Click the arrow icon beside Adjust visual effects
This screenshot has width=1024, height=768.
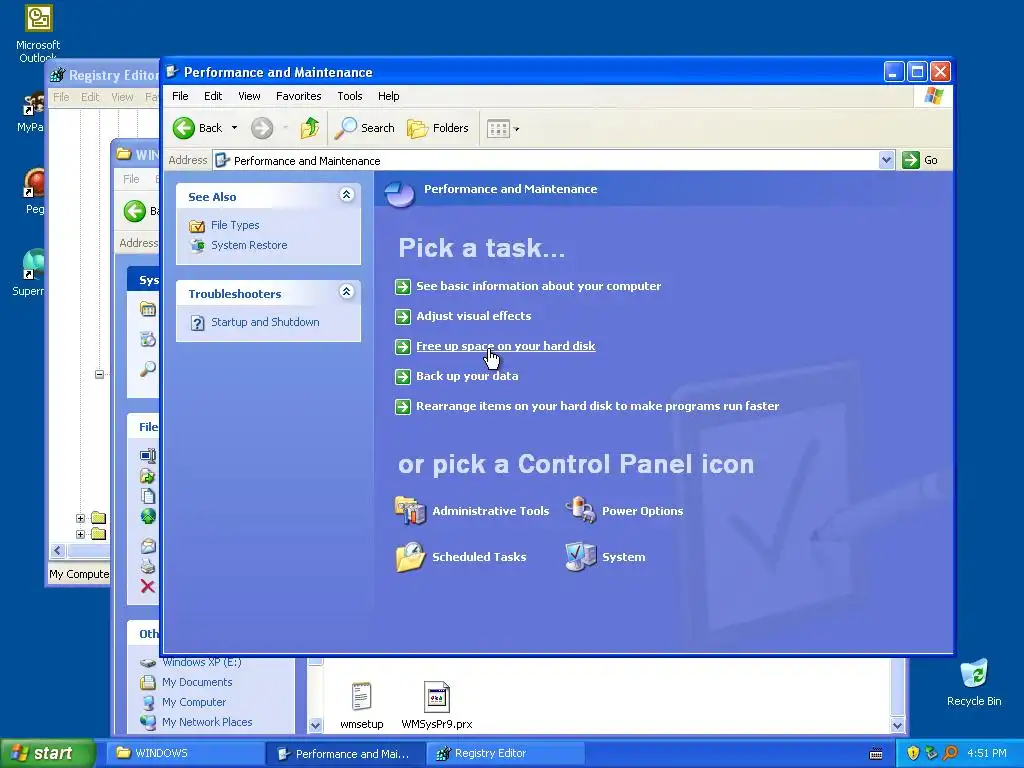403,317
